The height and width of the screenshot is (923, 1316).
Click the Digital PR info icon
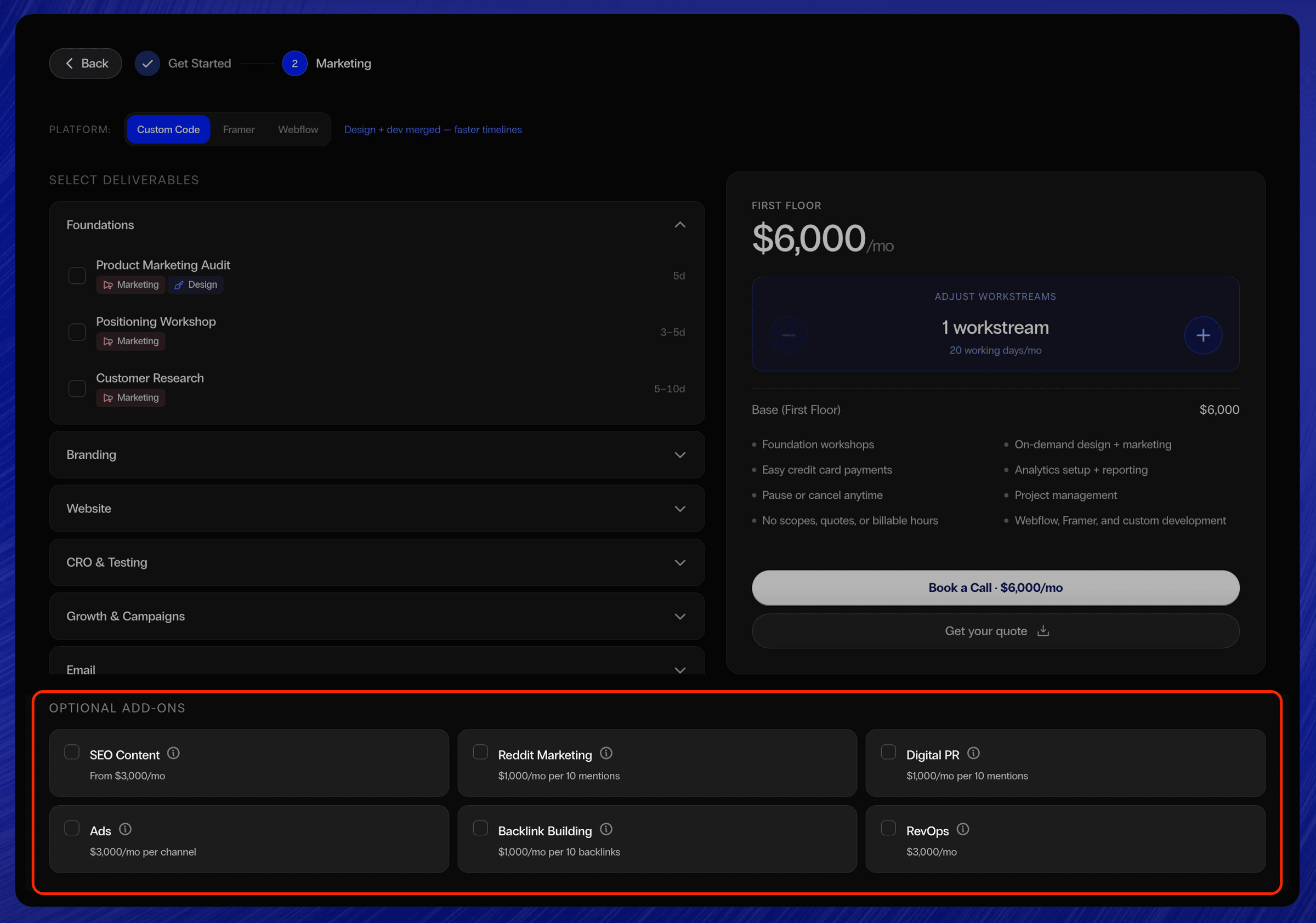point(973,754)
